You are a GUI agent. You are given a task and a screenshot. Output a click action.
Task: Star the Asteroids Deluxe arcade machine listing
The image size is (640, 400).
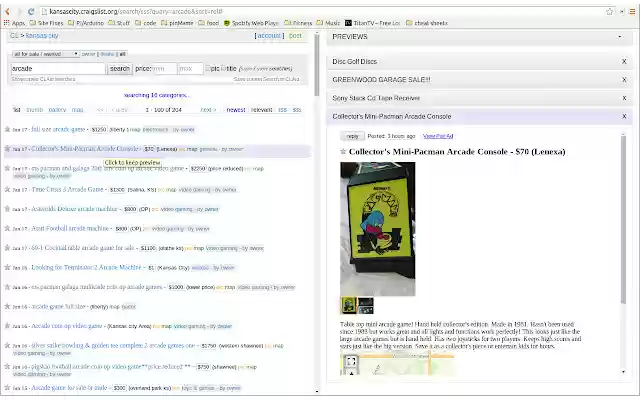[7, 209]
